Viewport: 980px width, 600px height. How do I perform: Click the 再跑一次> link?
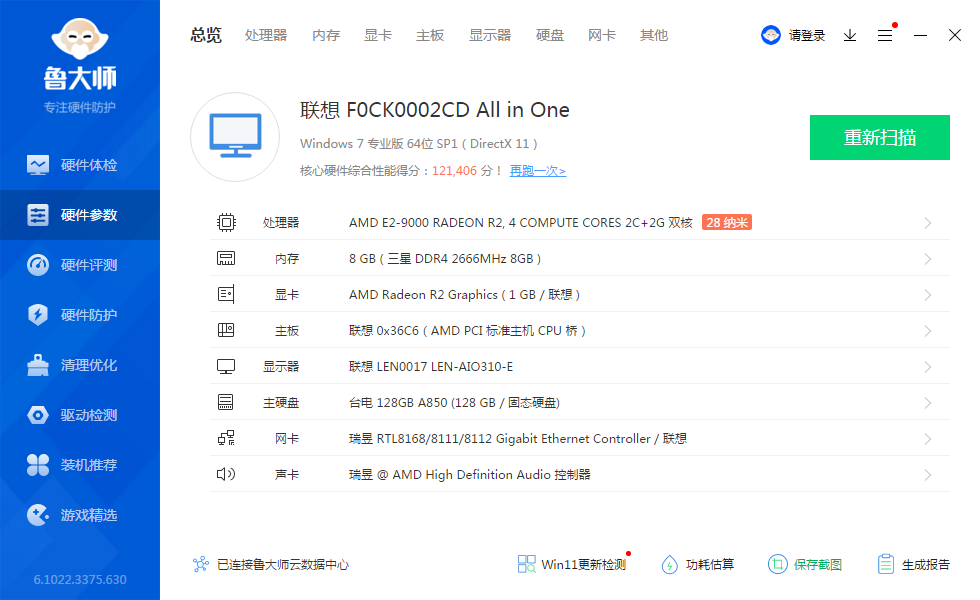click(538, 171)
